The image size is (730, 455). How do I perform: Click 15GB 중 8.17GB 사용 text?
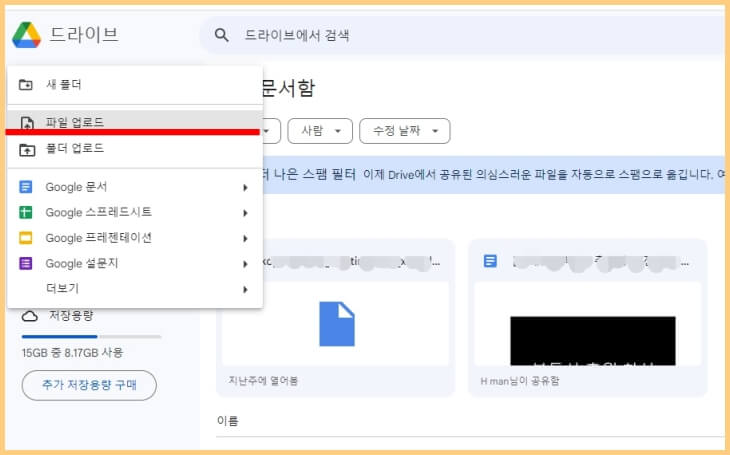(x=72, y=353)
